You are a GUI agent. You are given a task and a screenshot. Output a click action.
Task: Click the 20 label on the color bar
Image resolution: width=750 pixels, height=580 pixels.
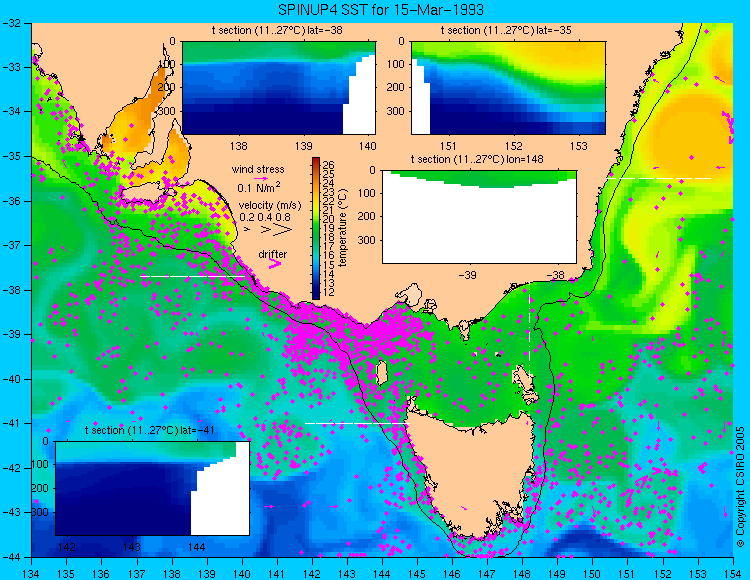coord(329,219)
